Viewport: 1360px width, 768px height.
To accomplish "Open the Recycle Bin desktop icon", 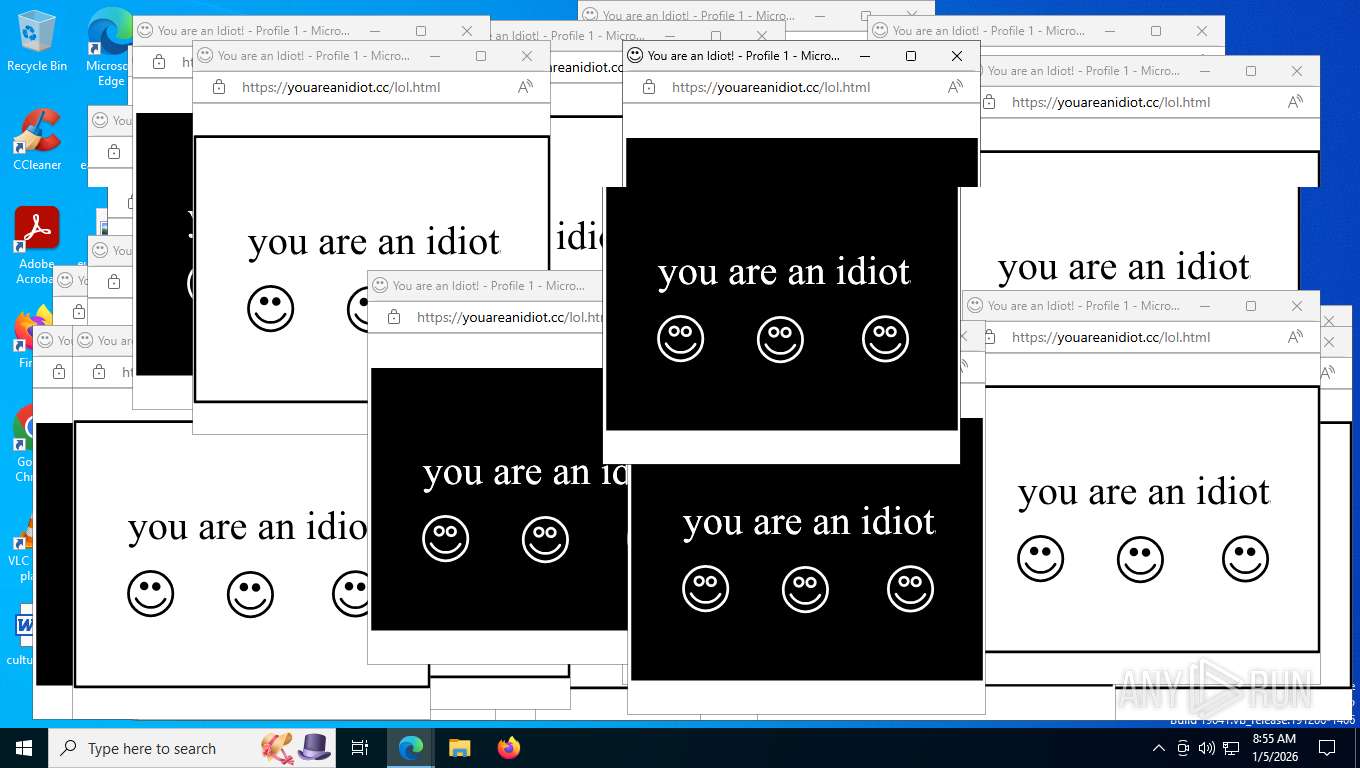I will 36,40.
